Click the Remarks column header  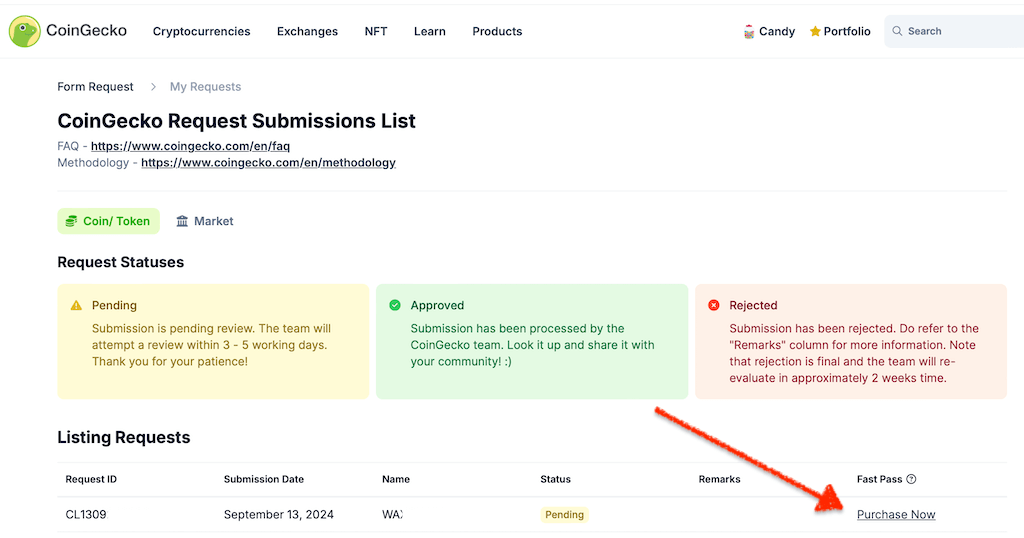720,479
